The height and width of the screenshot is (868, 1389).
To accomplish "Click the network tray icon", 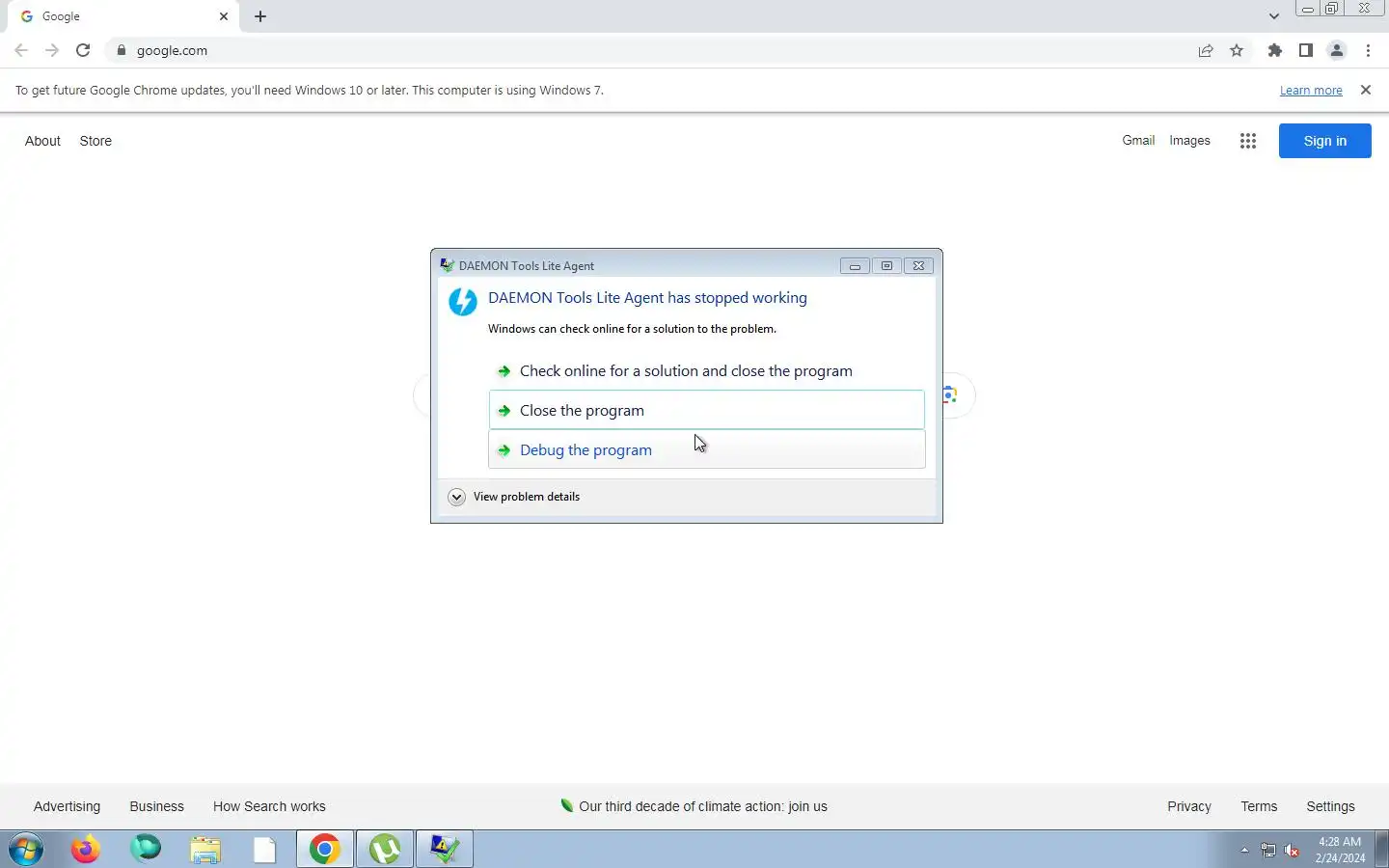I will [1268, 850].
